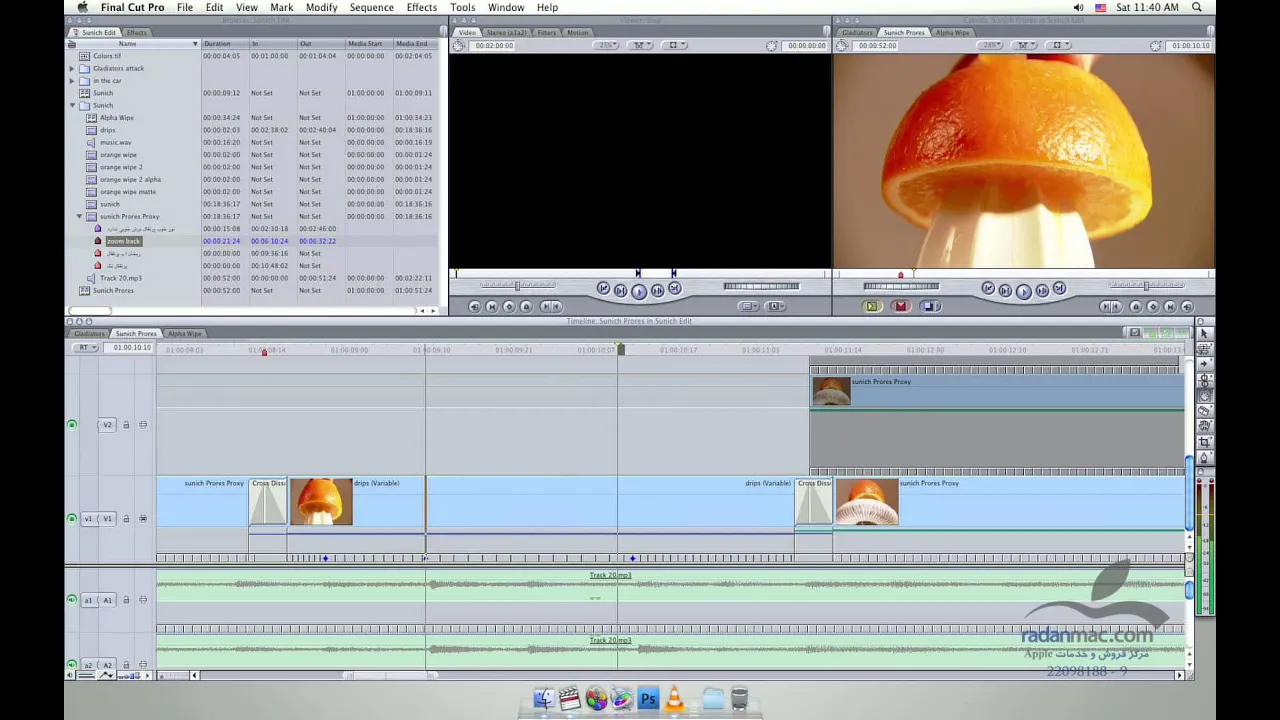
Task: Open the Sequence menu
Action: 371,7
